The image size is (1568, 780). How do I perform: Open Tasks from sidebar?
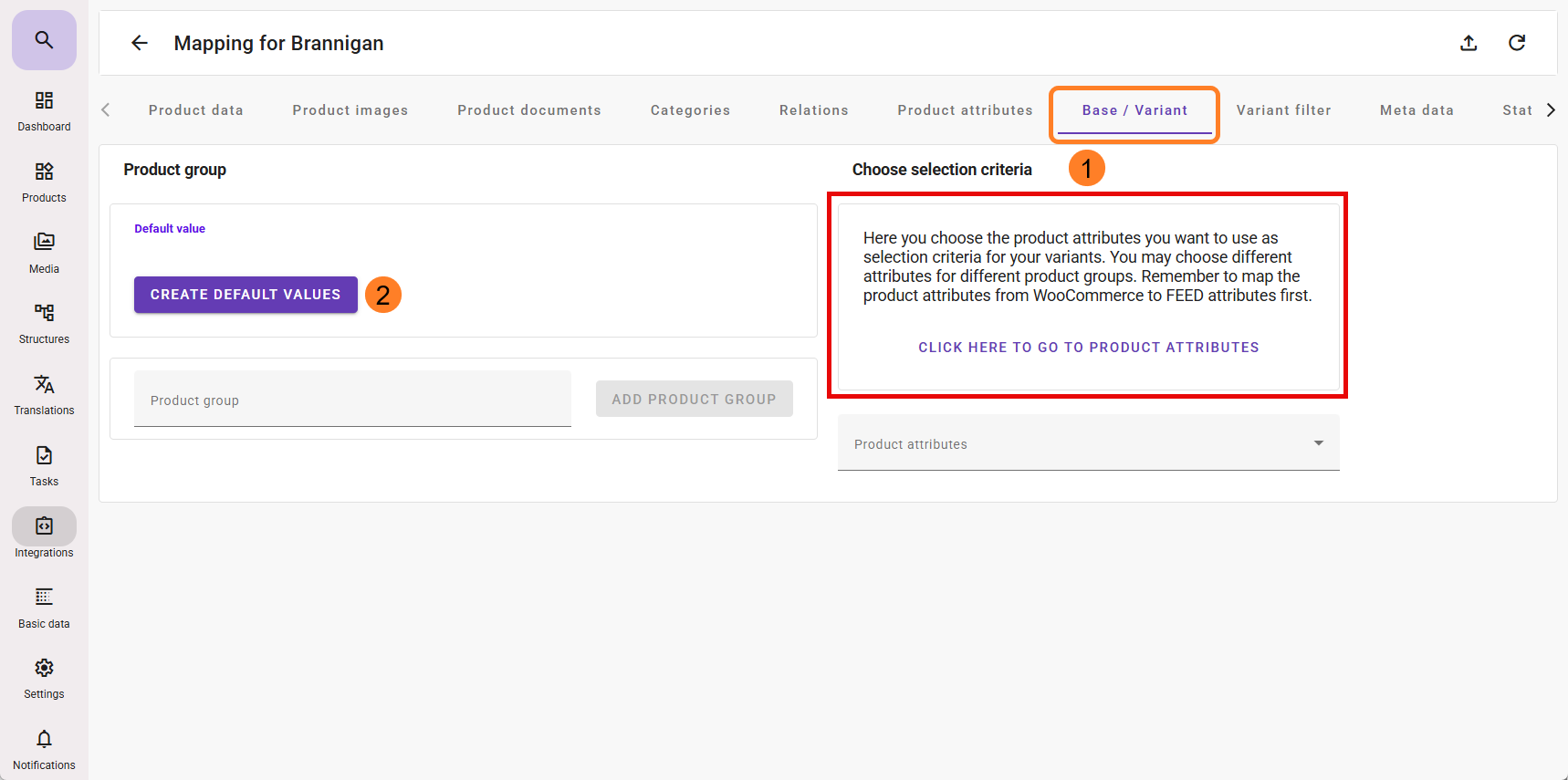[44, 465]
